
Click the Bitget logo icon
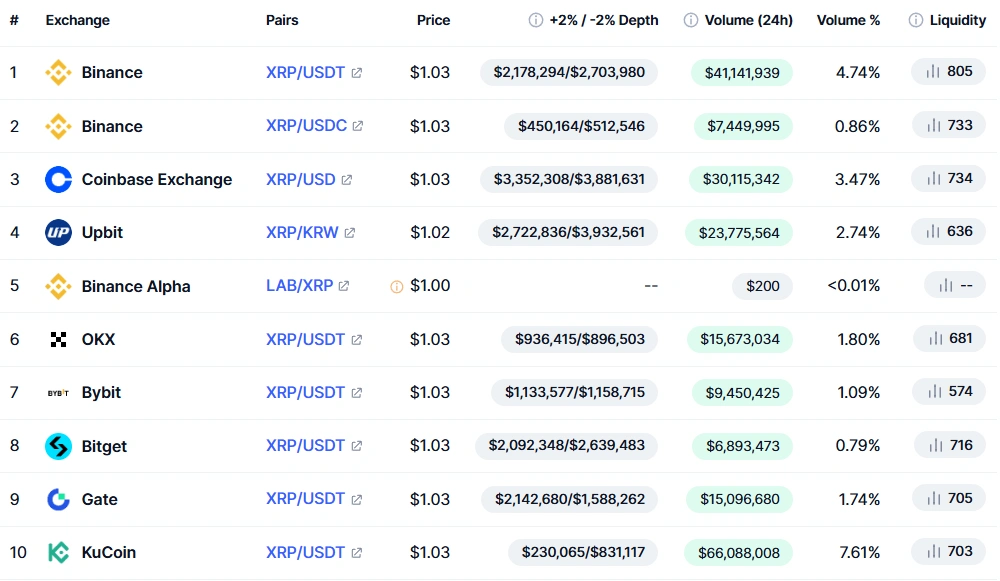[58, 446]
